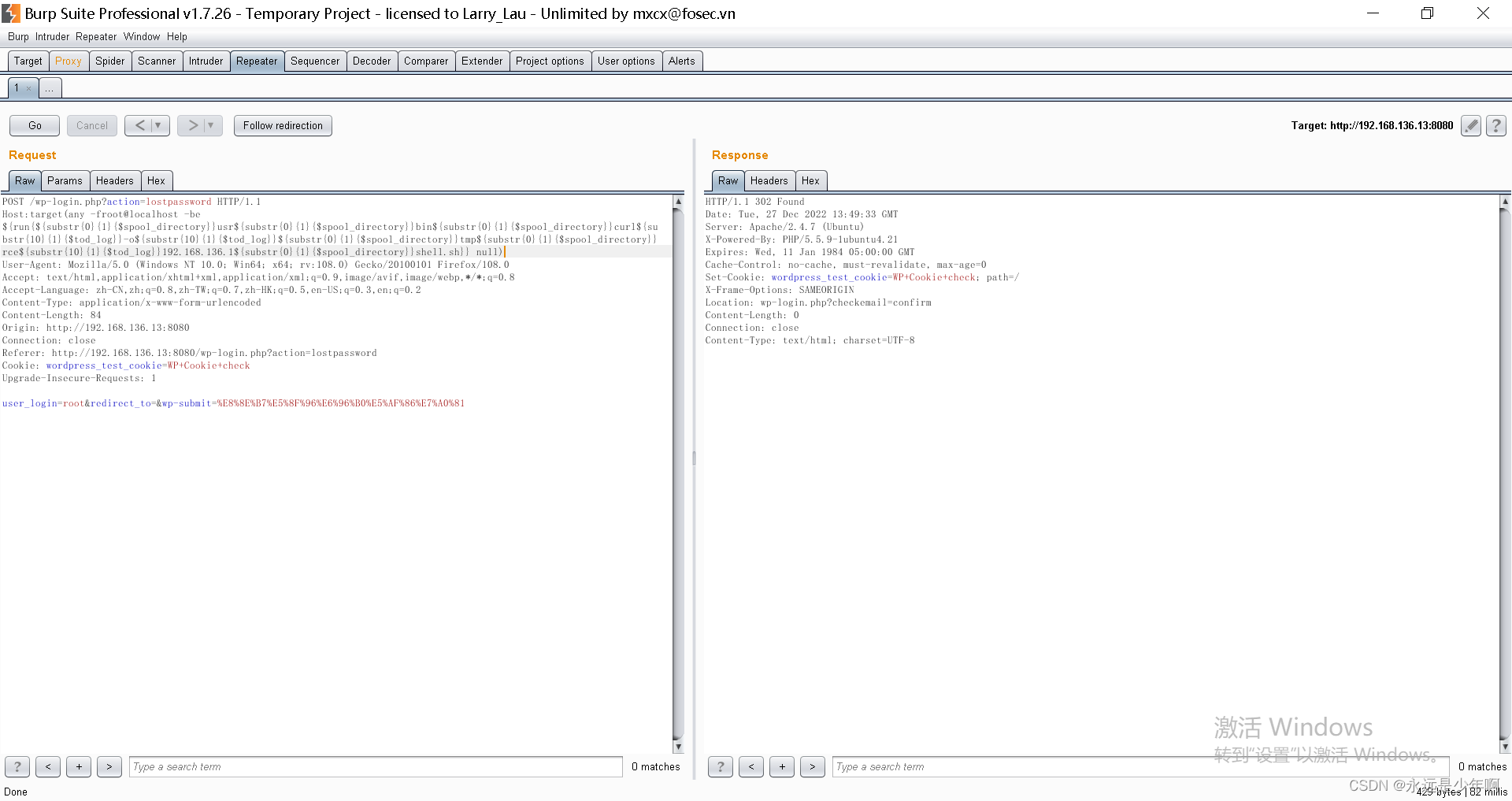Close Repeater tab 1 with its x
The height and width of the screenshot is (801, 1512).
pos(29,88)
